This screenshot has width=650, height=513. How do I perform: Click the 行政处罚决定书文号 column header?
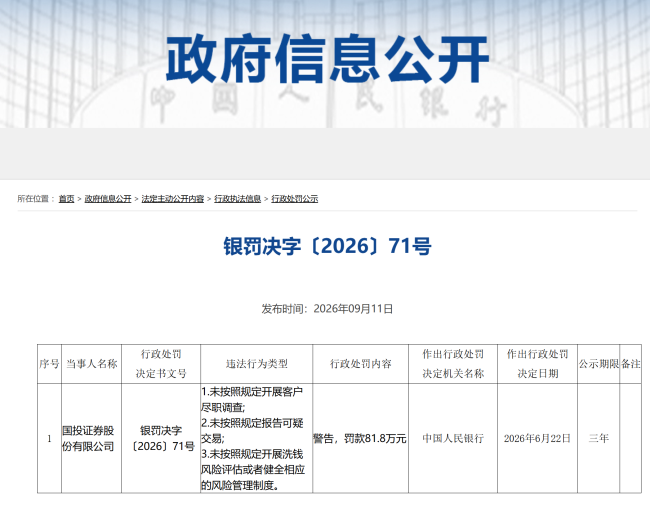coord(161,364)
